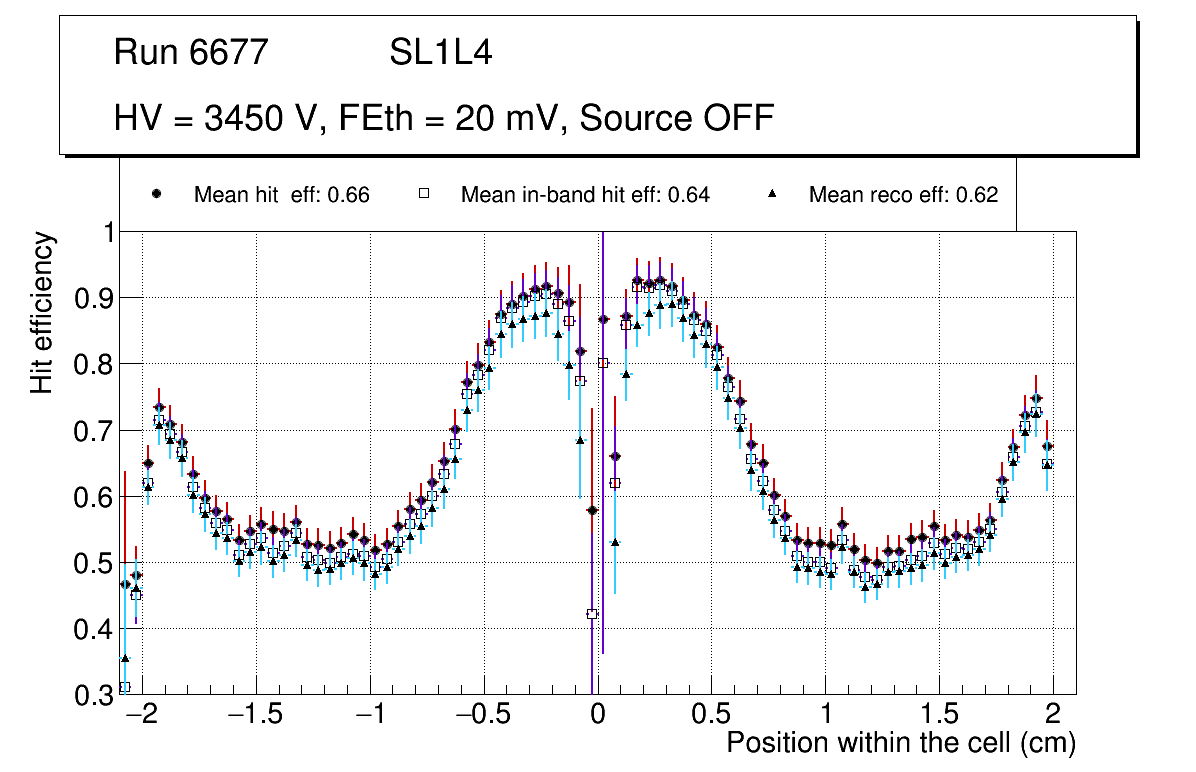Click the leftmost open square near 0.31

point(125,687)
